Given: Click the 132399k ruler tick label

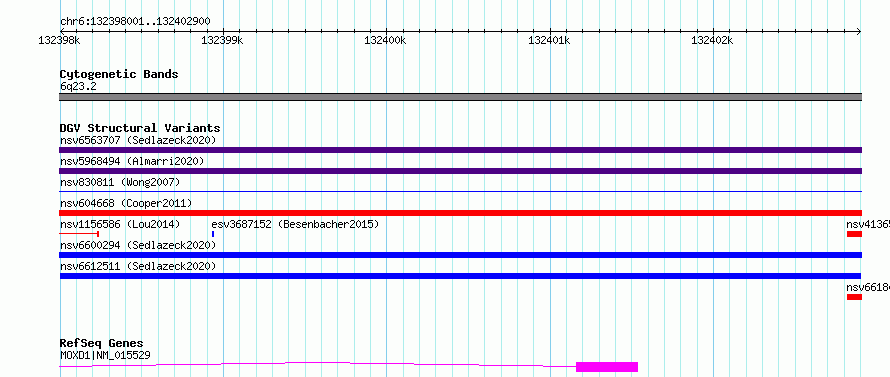Looking at the screenshot, I should pos(222,40).
